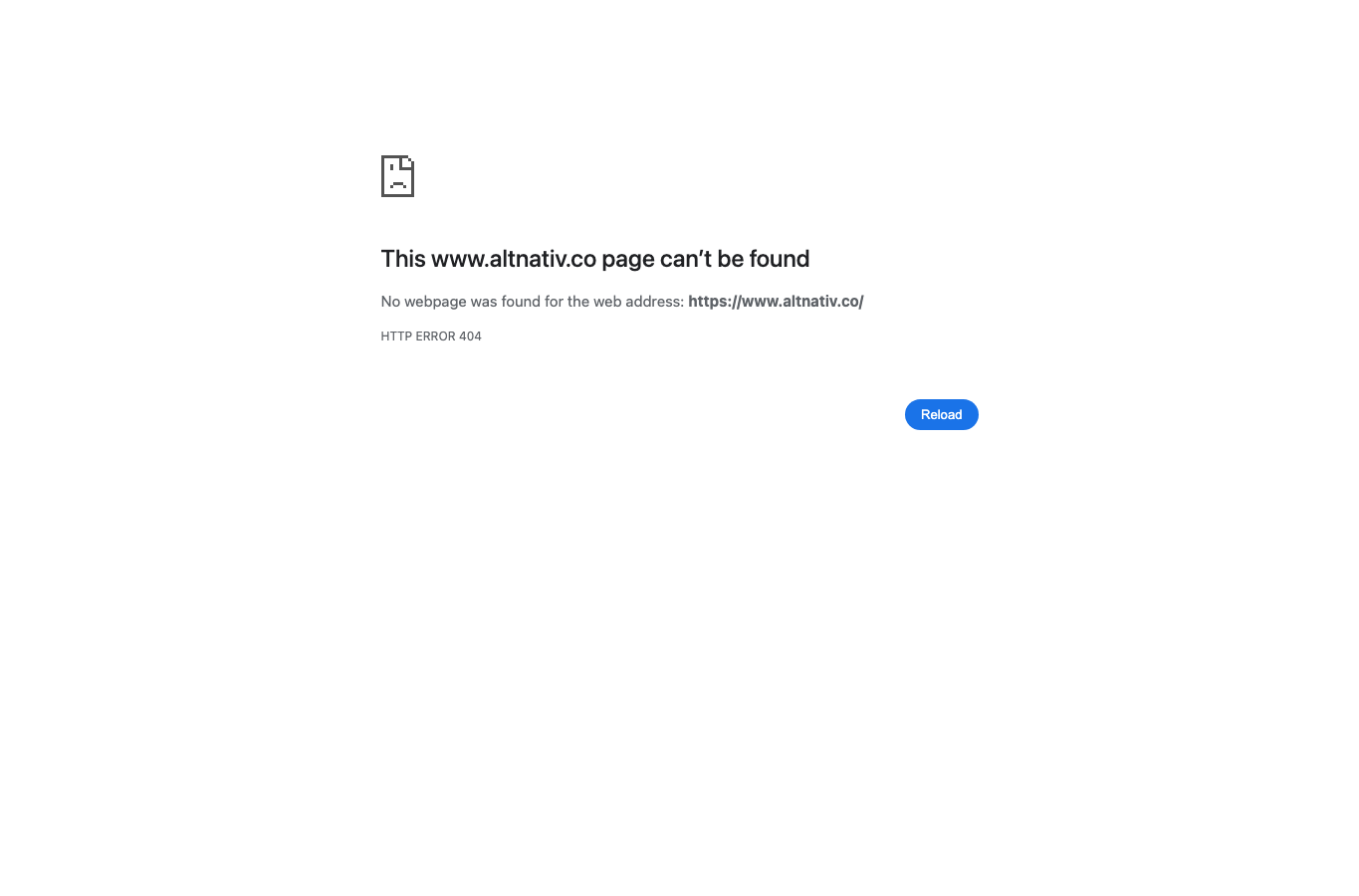This screenshot has height=896, width=1359.
Task: Click the word "webpage" in the description
Action: coord(435,302)
